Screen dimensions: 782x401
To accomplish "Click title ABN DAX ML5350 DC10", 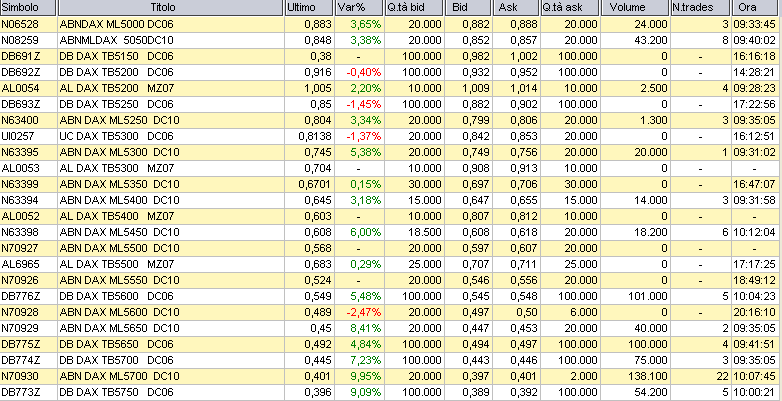I will click(x=119, y=184).
